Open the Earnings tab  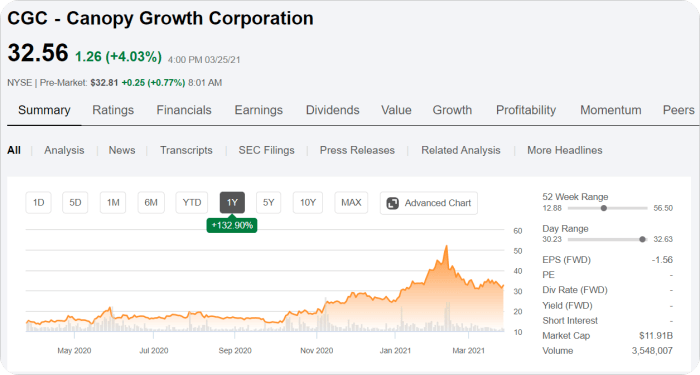[258, 110]
